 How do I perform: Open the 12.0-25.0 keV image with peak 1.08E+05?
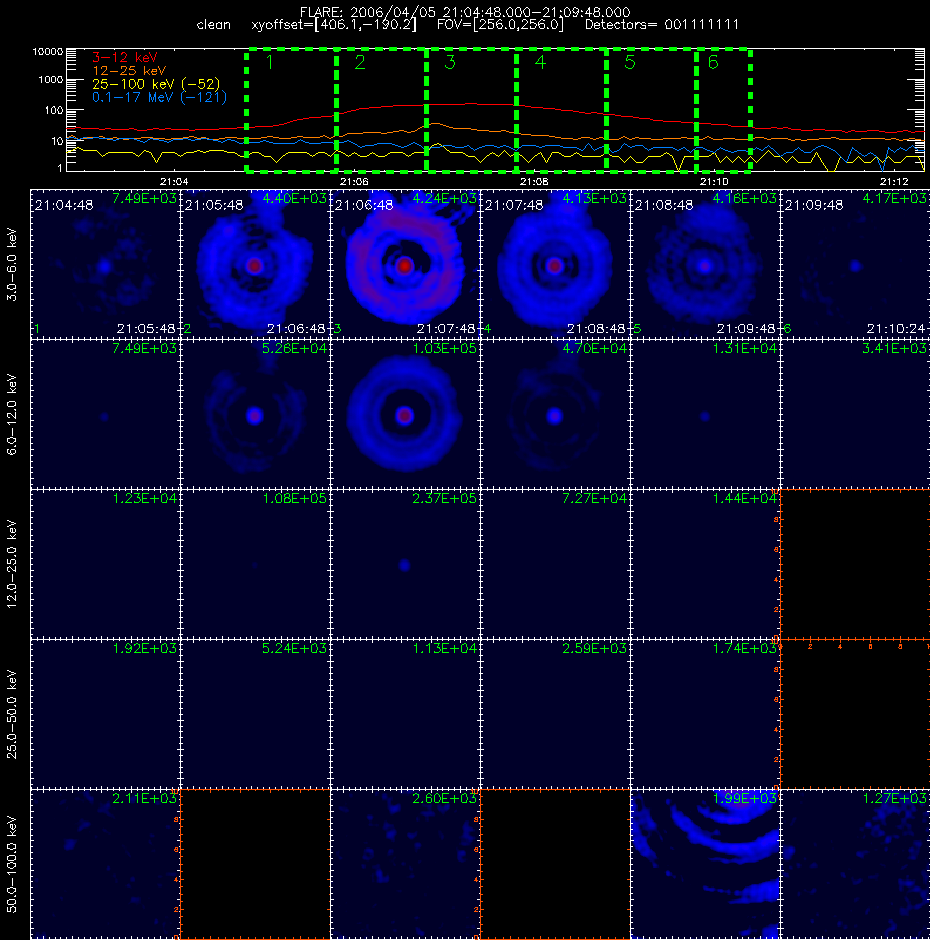255,564
